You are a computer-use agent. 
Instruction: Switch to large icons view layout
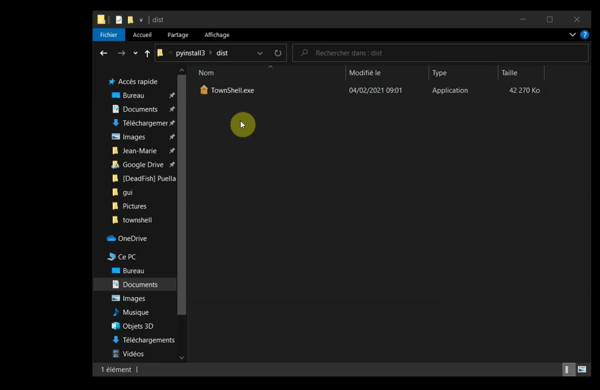click(582, 369)
